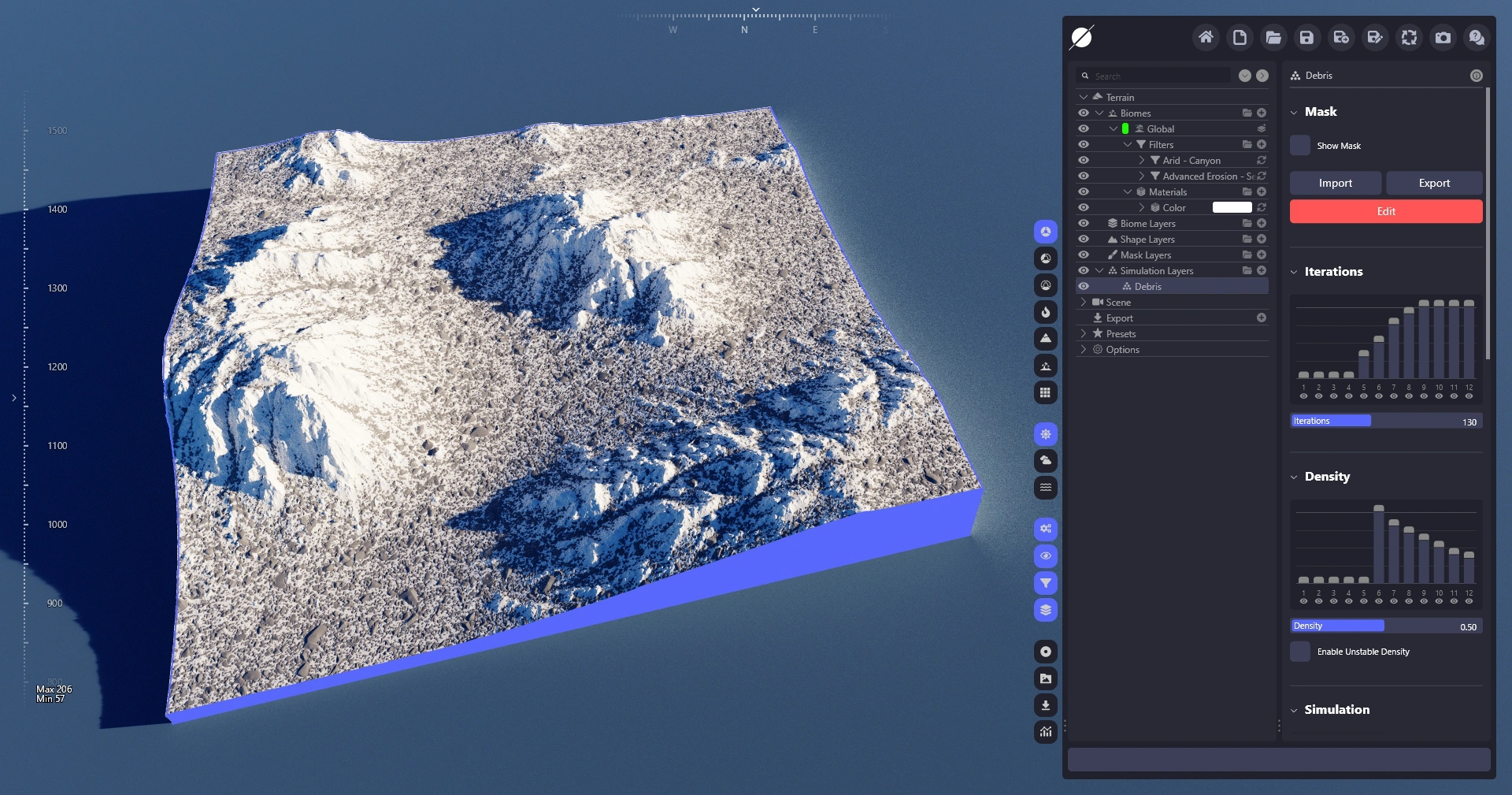Click the red Edit mask button
This screenshot has height=795, width=1512.
1385,211
